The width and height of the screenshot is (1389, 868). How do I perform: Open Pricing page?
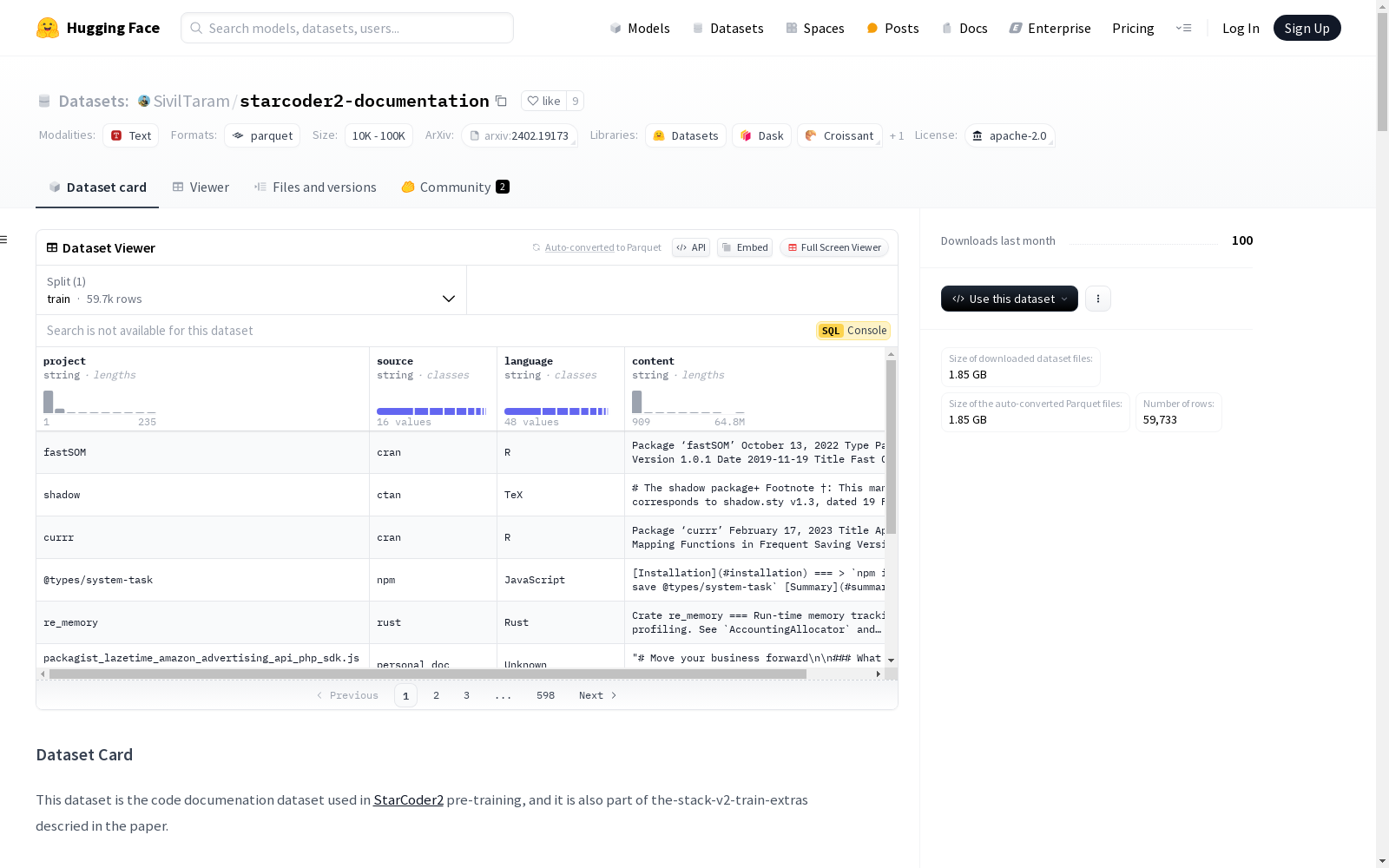(1133, 28)
